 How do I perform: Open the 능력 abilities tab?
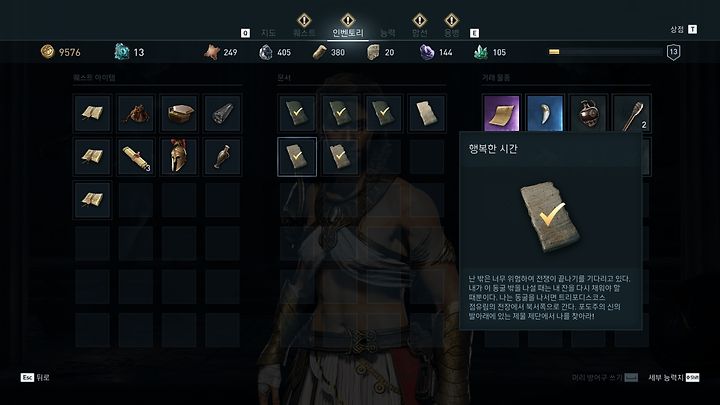[x=388, y=33]
